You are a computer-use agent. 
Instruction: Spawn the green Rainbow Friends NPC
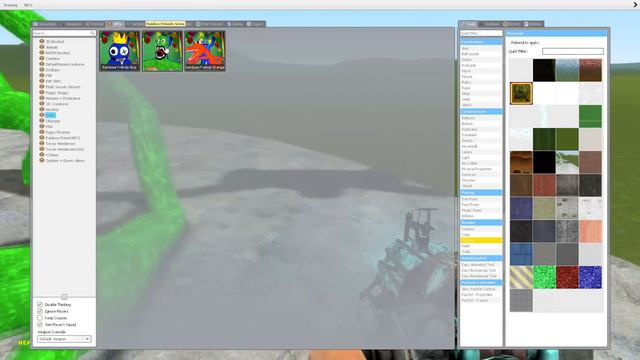(162, 51)
